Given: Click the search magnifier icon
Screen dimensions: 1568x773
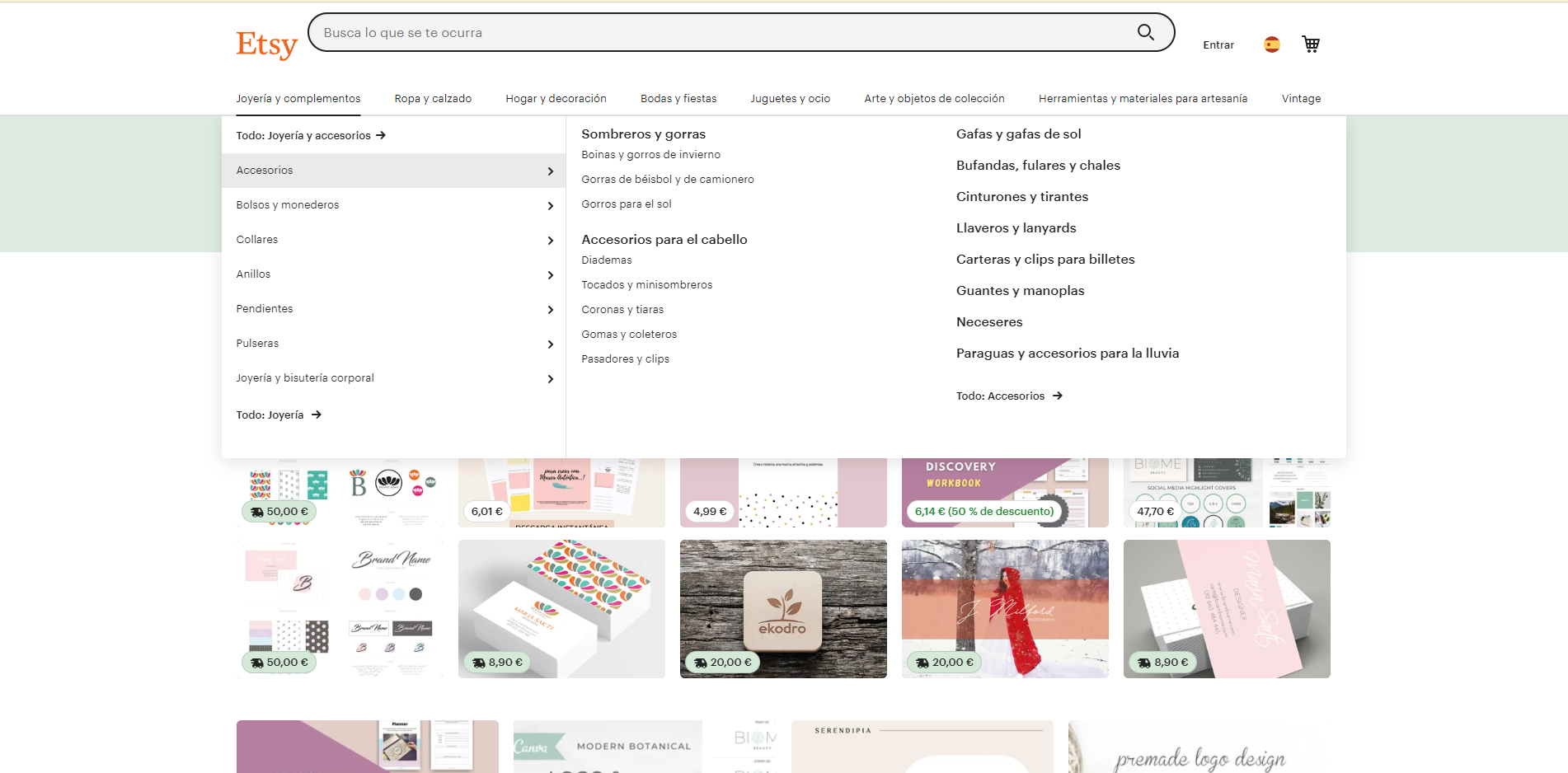Looking at the screenshot, I should [1145, 32].
